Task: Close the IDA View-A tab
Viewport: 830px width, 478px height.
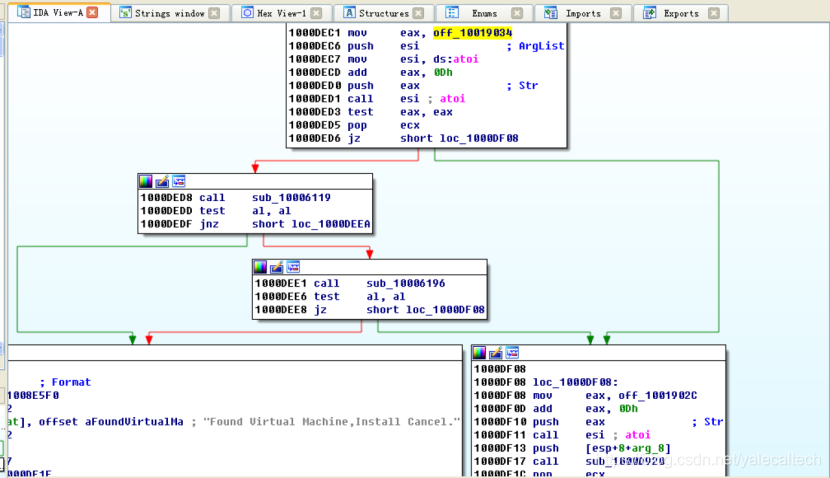Action: pos(92,12)
